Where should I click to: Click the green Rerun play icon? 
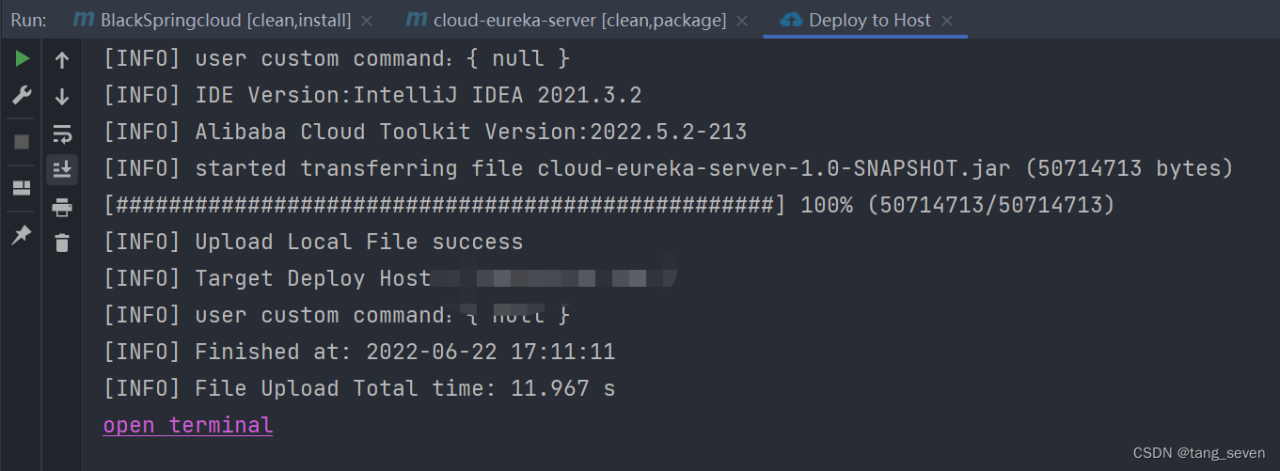click(x=21, y=59)
